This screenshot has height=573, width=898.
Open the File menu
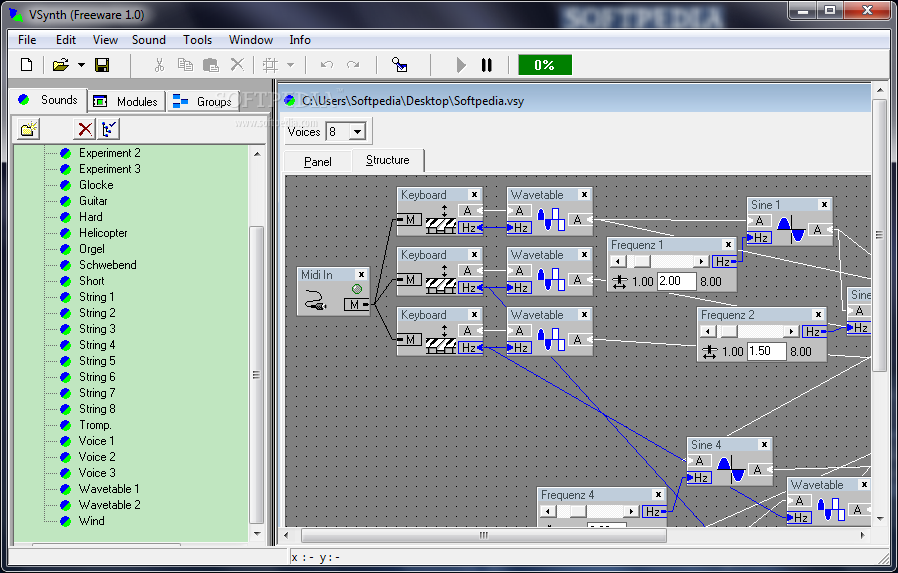[27, 39]
